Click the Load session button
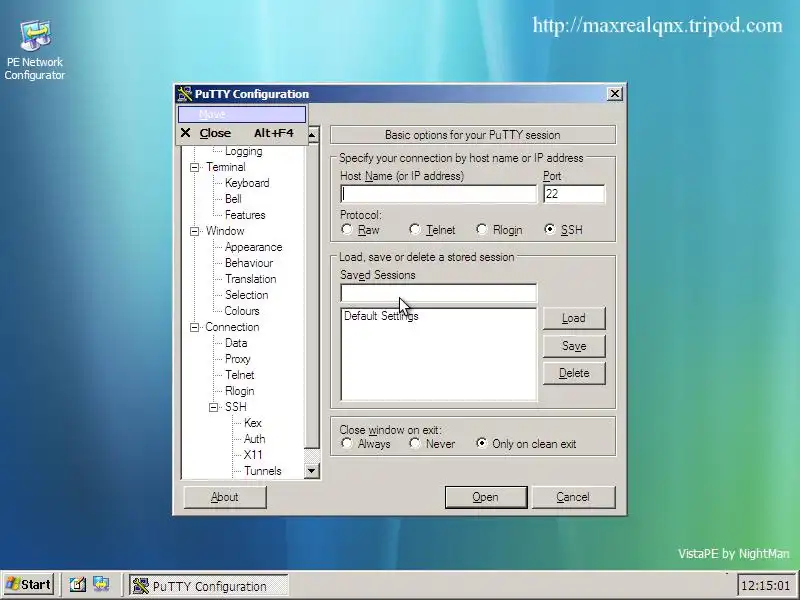 coord(574,318)
